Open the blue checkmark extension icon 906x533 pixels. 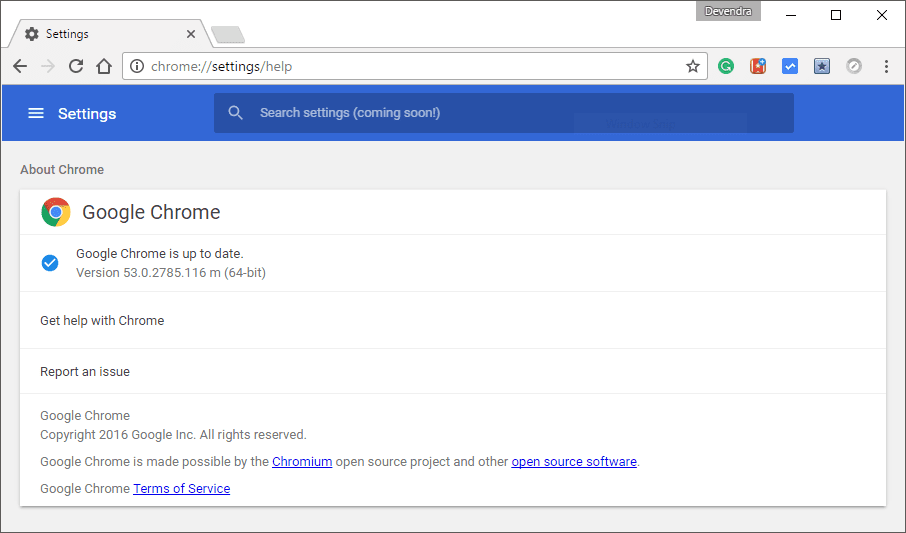pyautogui.click(x=790, y=66)
